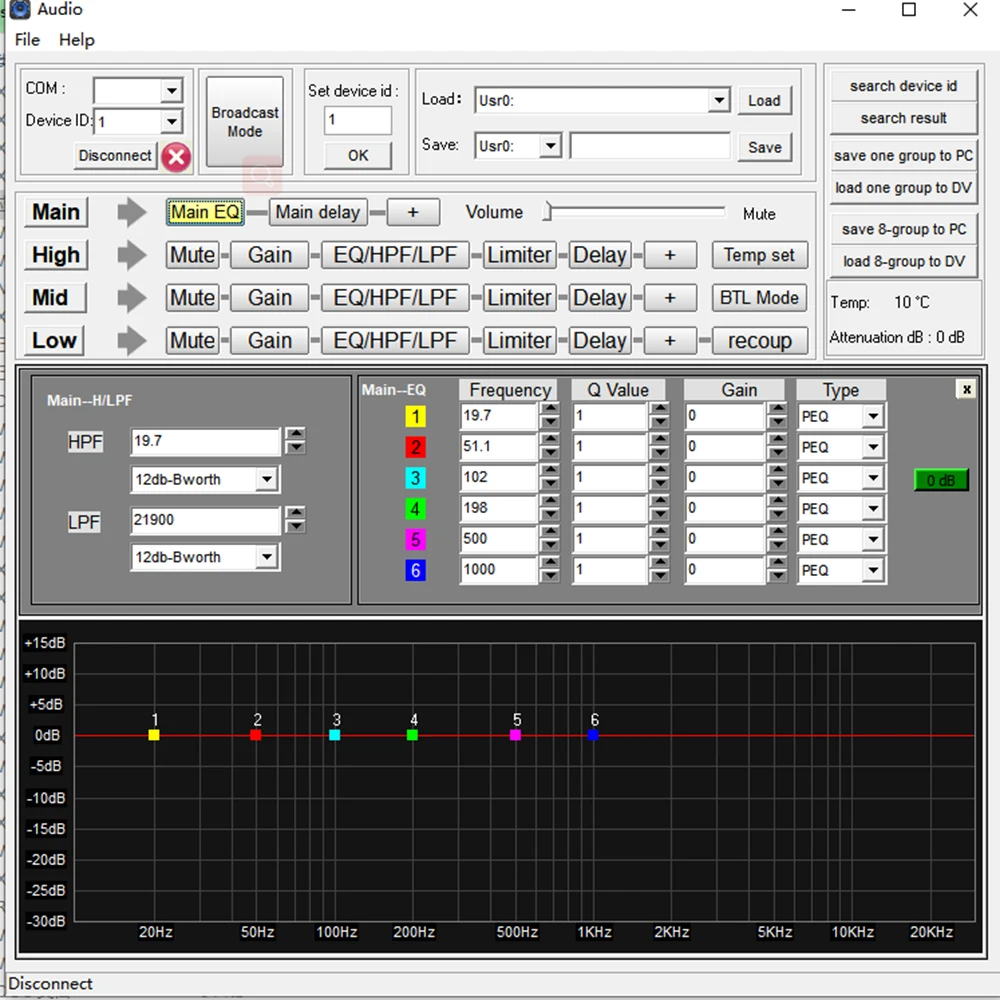Click the red band 2 swatch
1000x1000 pixels.
click(x=415, y=447)
